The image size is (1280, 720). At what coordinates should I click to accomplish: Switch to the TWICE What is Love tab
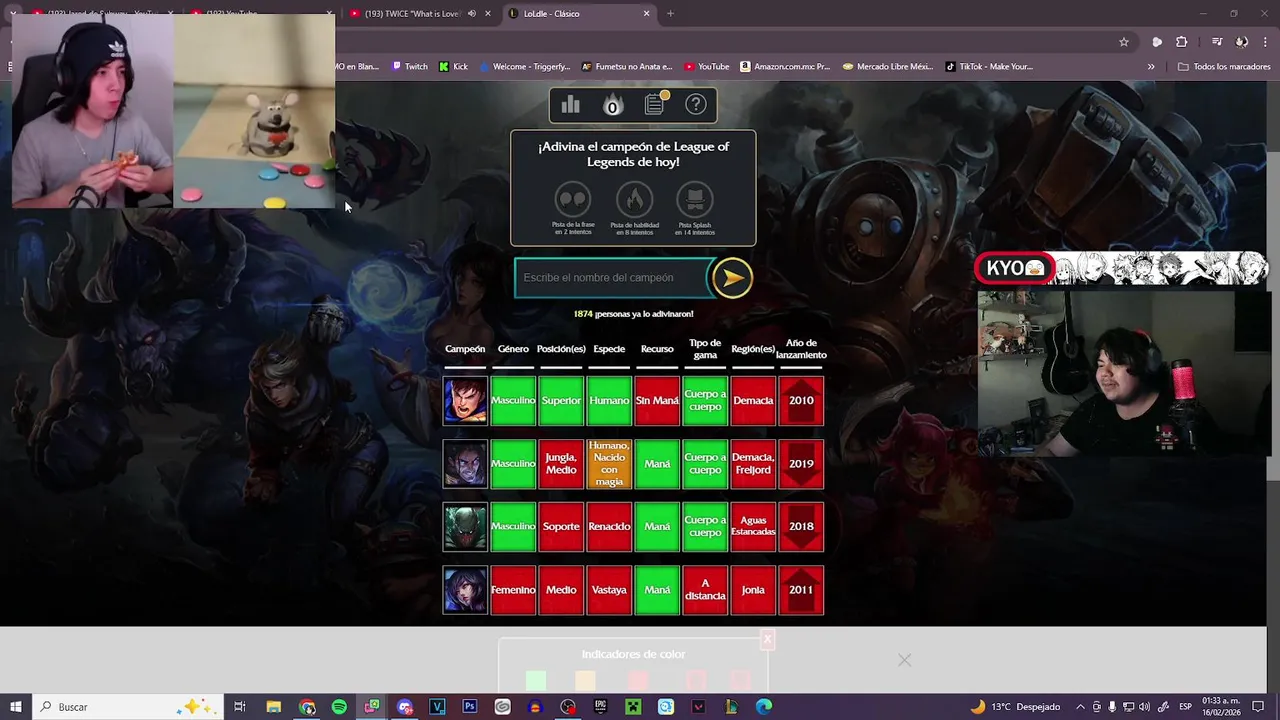[411, 14]
